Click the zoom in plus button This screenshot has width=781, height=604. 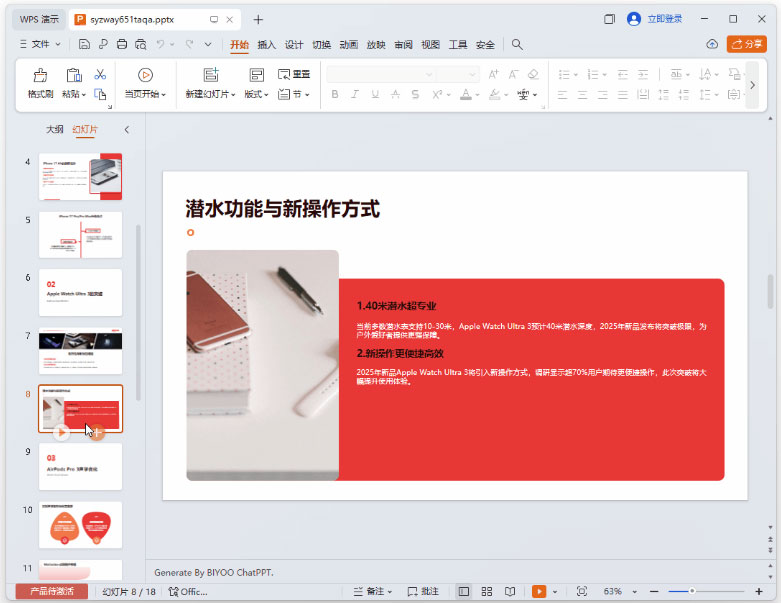point(759,592)
